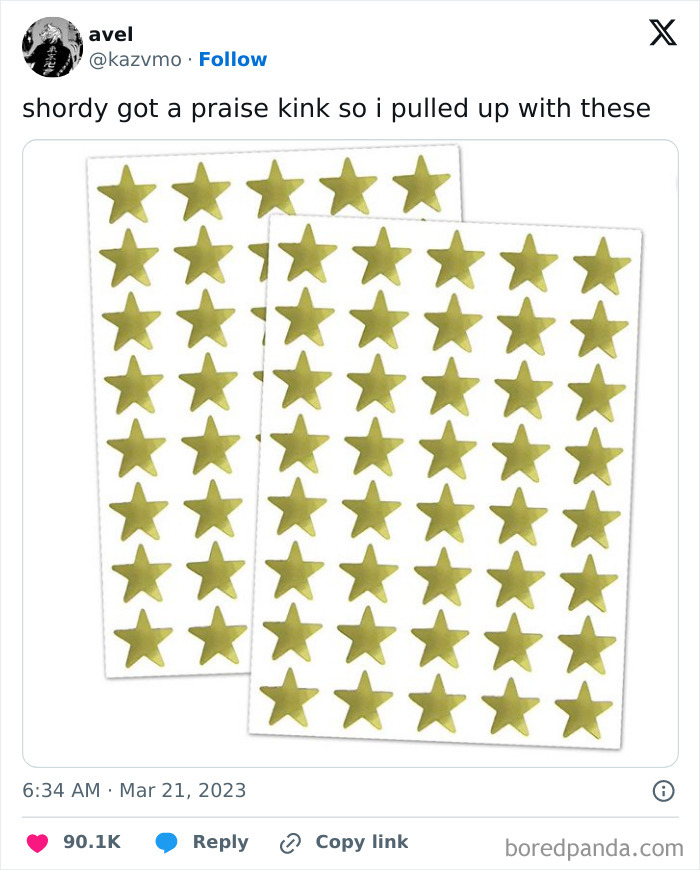The width and height of the screenshot is (700, 870).
Task: Click the top-left star on back sheet
Action: click(126, 194)
